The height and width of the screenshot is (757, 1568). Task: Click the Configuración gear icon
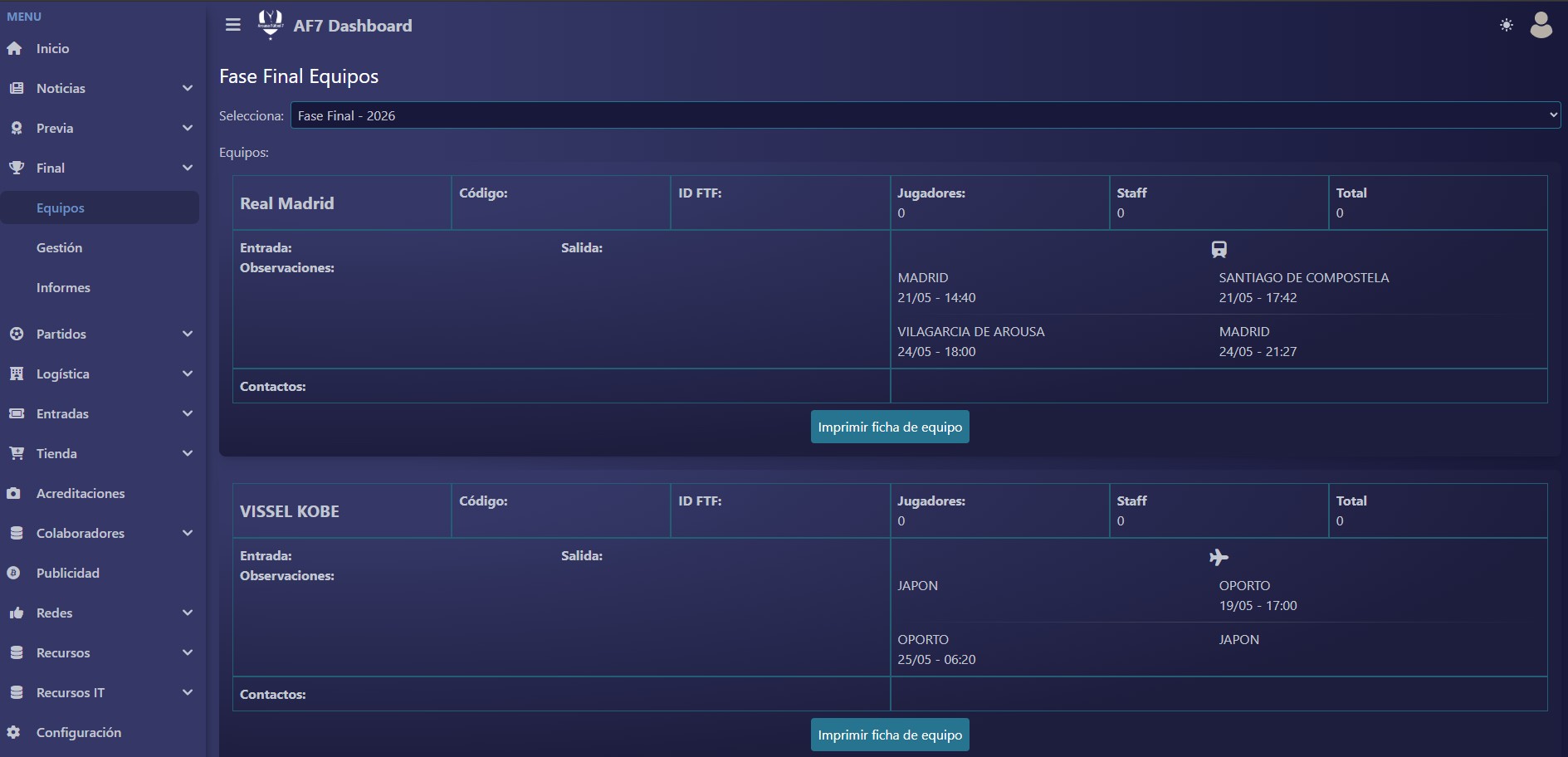coord(13,732)
